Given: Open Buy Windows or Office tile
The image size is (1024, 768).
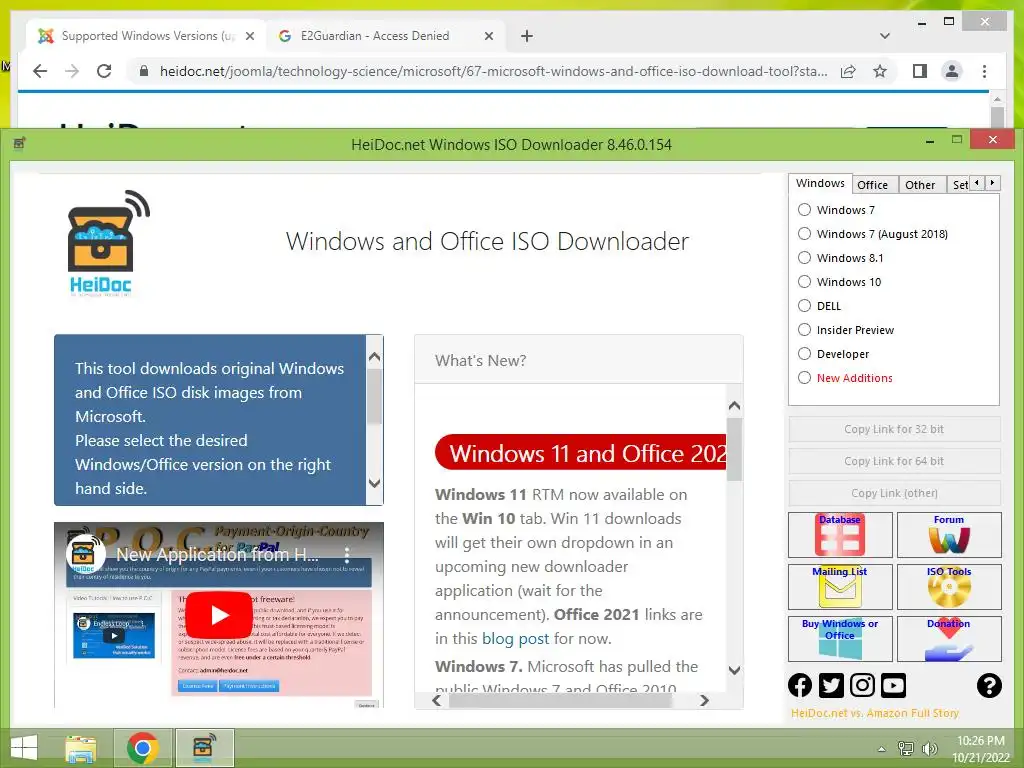Looking at the screenshot, I should (840, 639).
